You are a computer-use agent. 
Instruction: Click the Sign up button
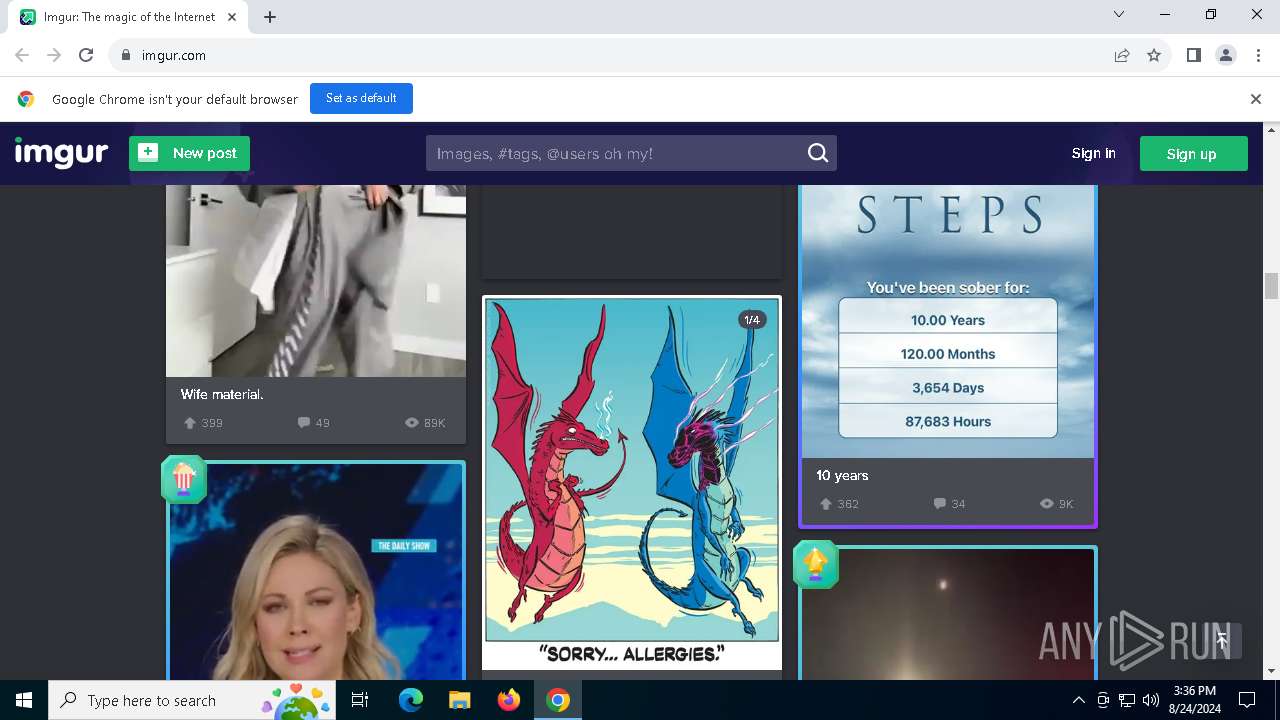[x=1193, y=153]
